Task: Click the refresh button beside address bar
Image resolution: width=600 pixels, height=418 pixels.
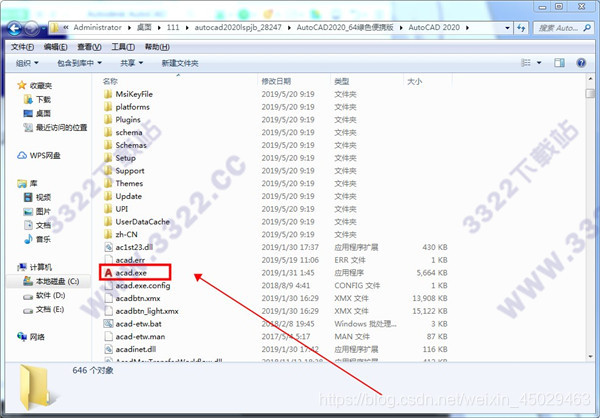Action: click(x=521, y=28)
